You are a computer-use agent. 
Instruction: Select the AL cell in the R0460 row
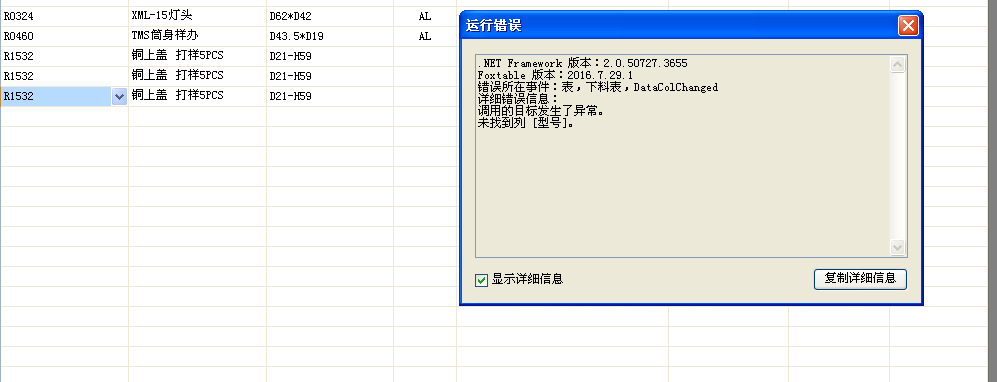[x=425, y=36]
